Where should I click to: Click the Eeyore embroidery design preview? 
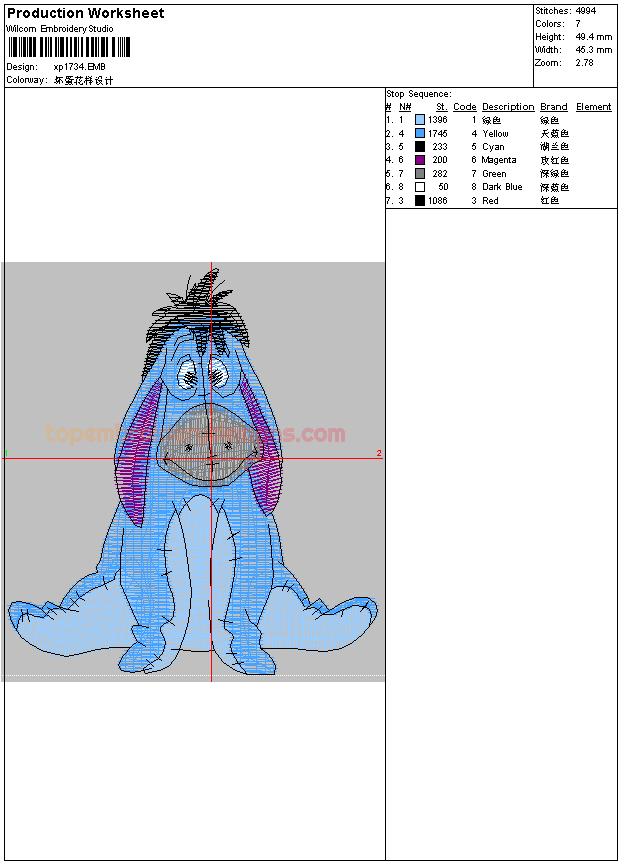click(x=193, y=472)
